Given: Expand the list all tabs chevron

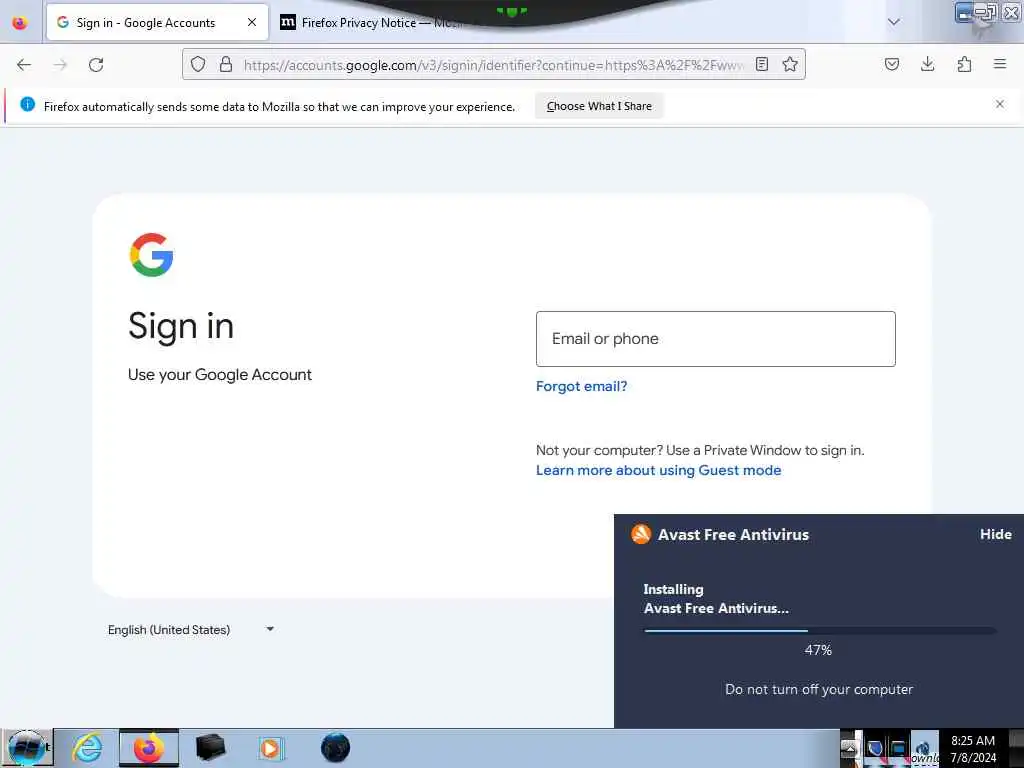Looking at the screenshot, I should pyautogui.click(x=893, y=22).
